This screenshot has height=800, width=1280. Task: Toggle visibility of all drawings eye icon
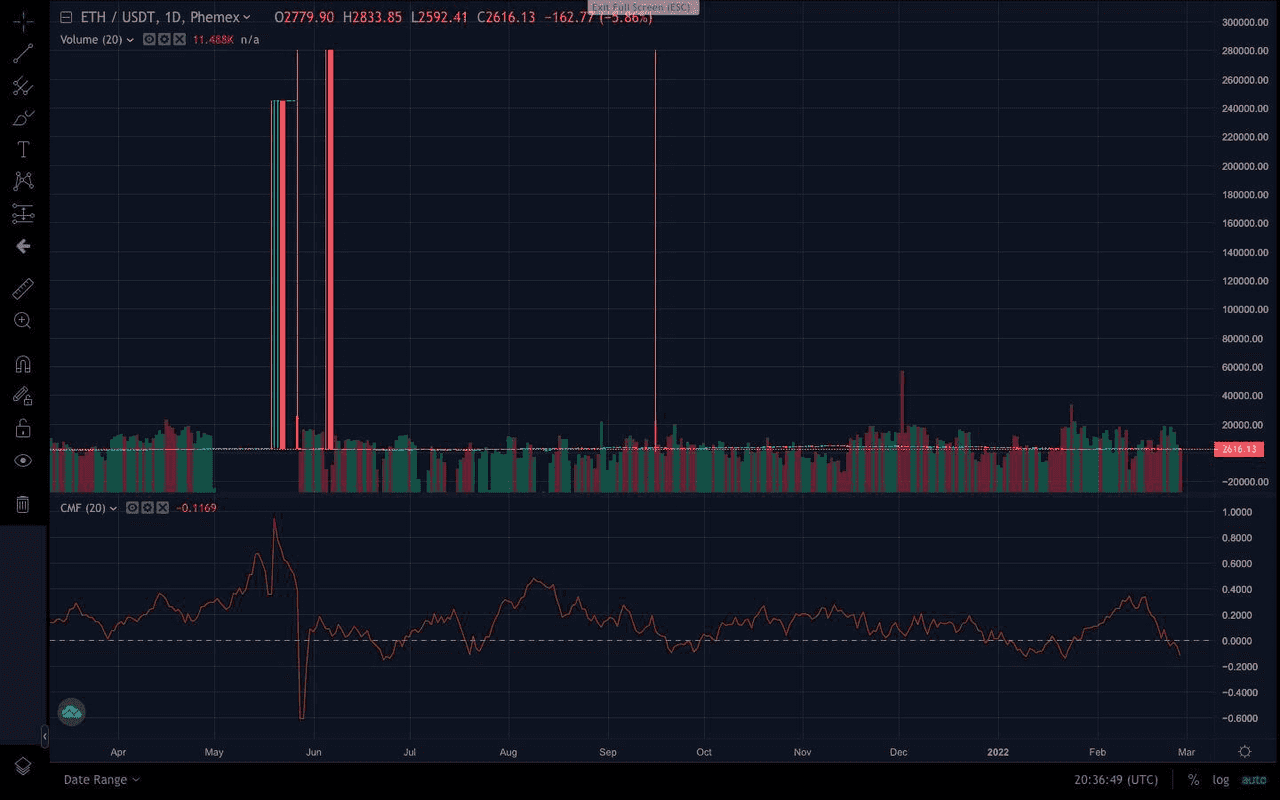click(22, 461)
